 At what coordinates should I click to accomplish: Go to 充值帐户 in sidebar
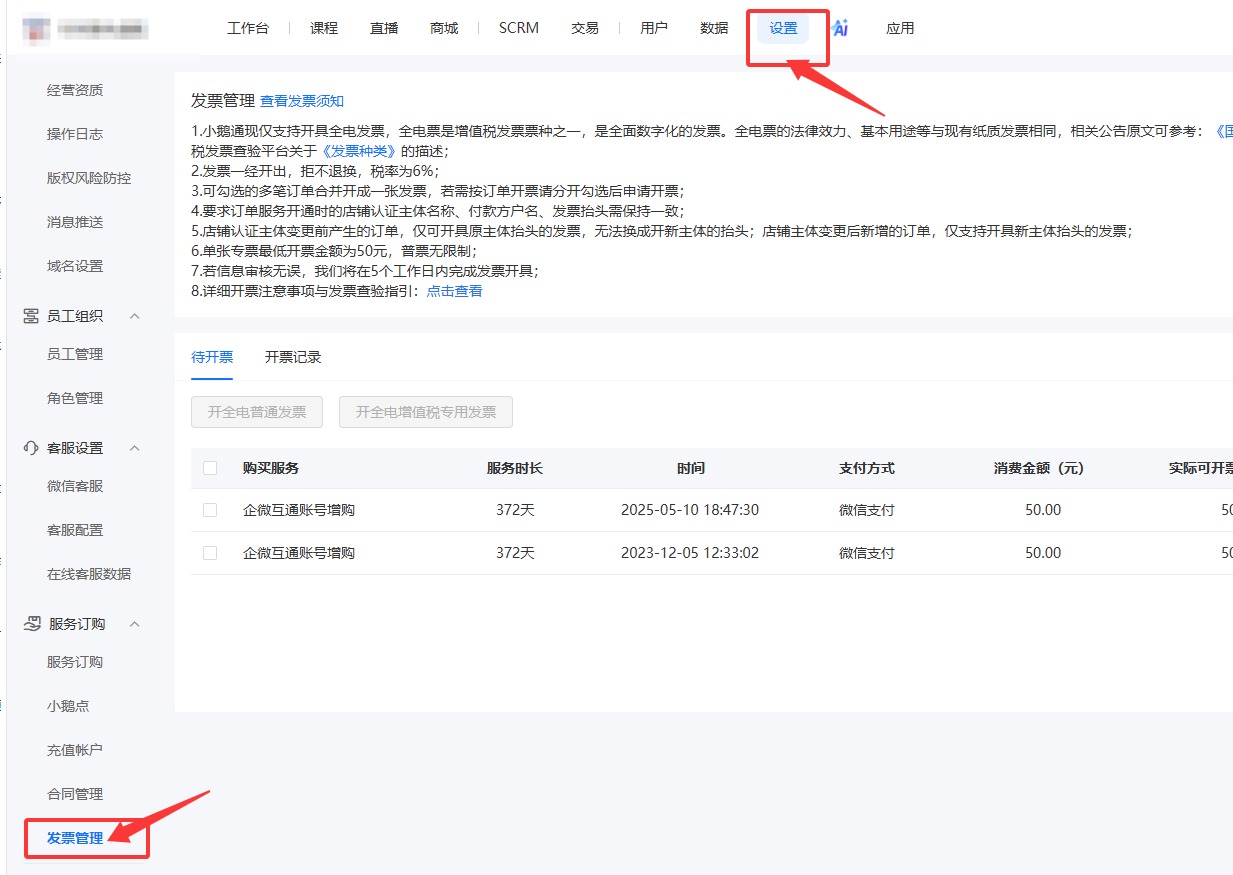click(x=75, y=750)
